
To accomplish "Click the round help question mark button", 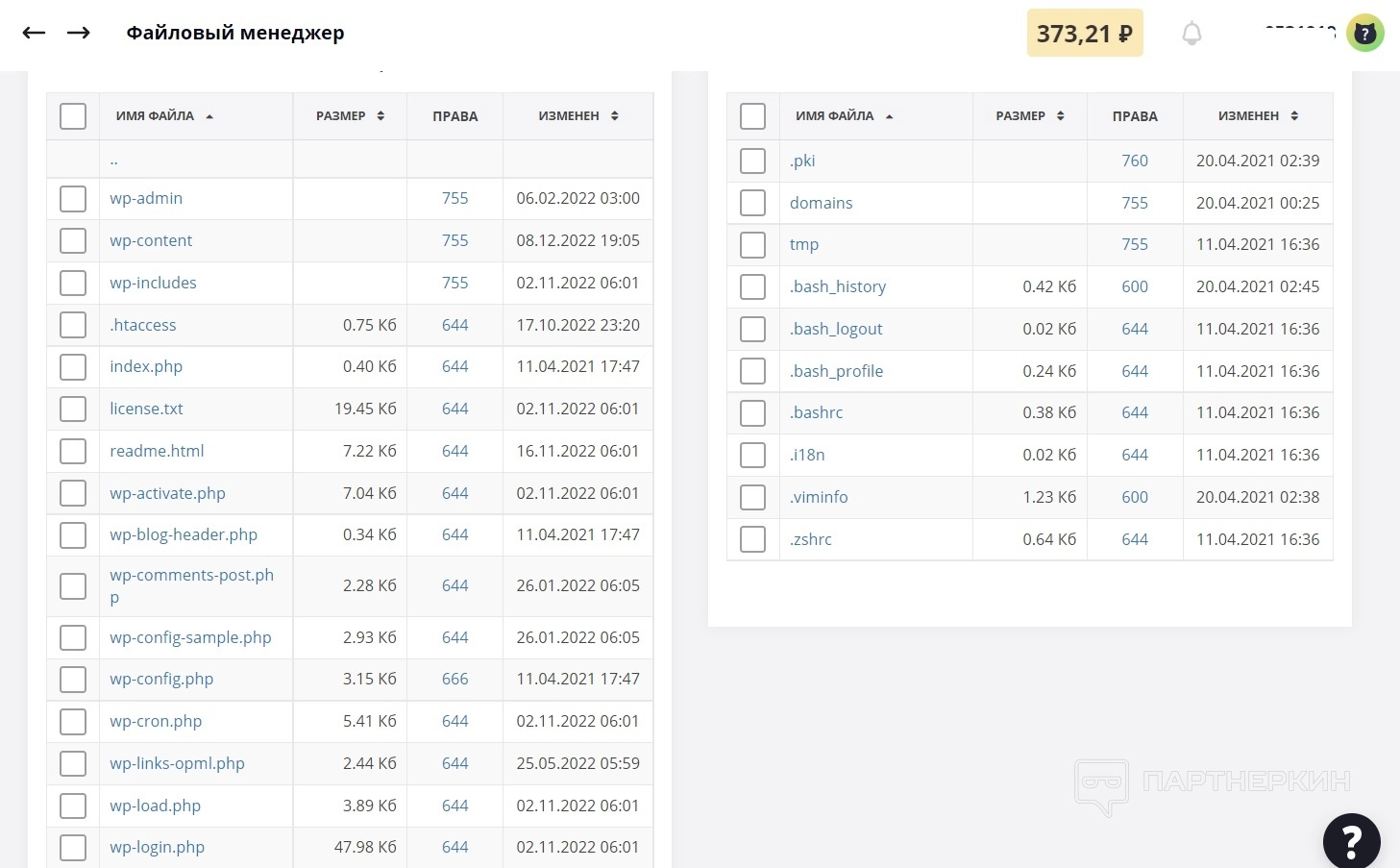I will (1351, 842).
